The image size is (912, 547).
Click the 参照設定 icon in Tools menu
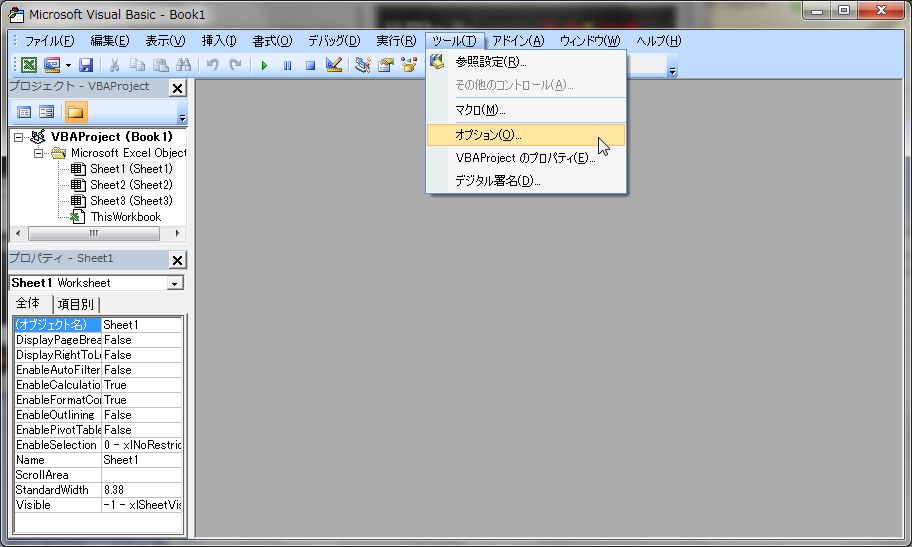tap(437, 61)
